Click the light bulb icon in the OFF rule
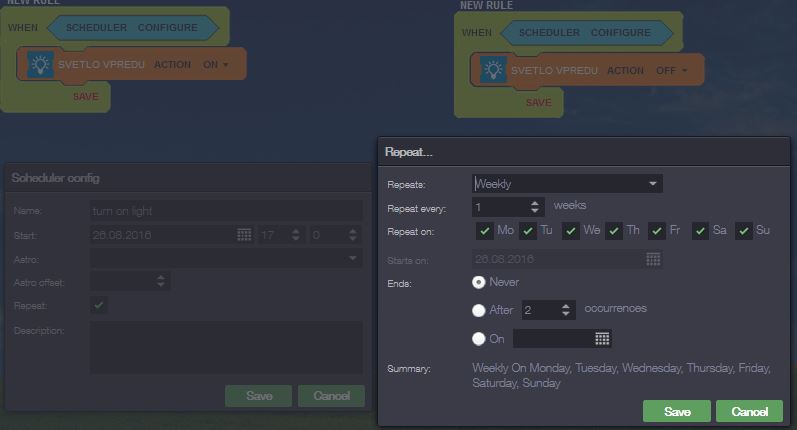The width and height of the screenshot is (797, 430). point(492,71)
